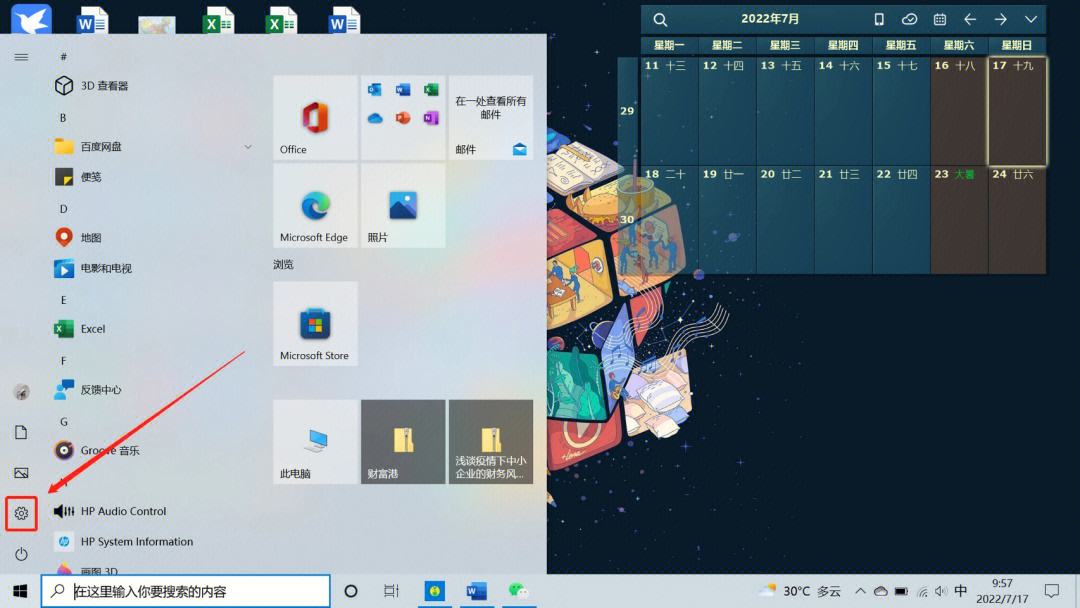Click the phone icon in calendar widget
This screenshot has width=1080, height=608.
point(879,19)
